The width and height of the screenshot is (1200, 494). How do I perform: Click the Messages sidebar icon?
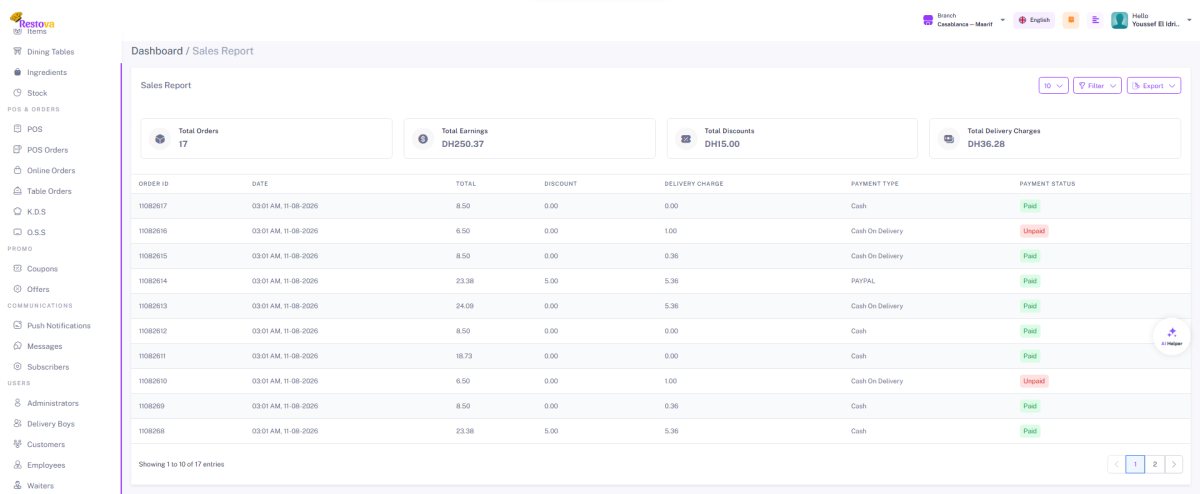(17, 346)
